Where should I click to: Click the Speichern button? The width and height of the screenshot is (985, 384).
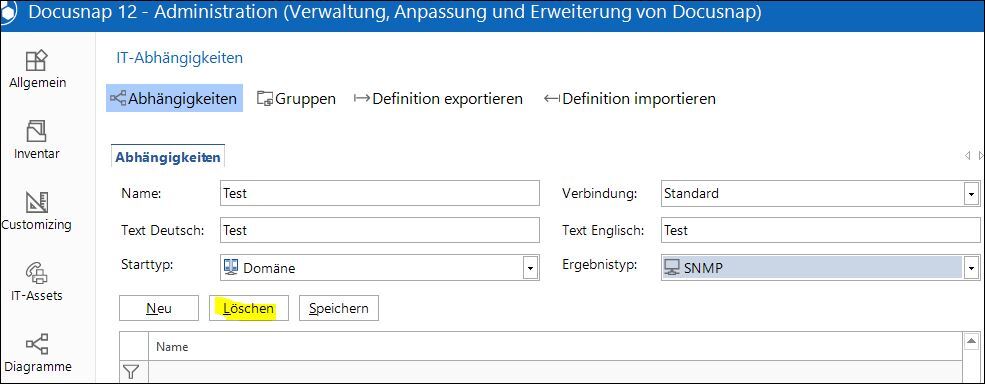point(339,309)
